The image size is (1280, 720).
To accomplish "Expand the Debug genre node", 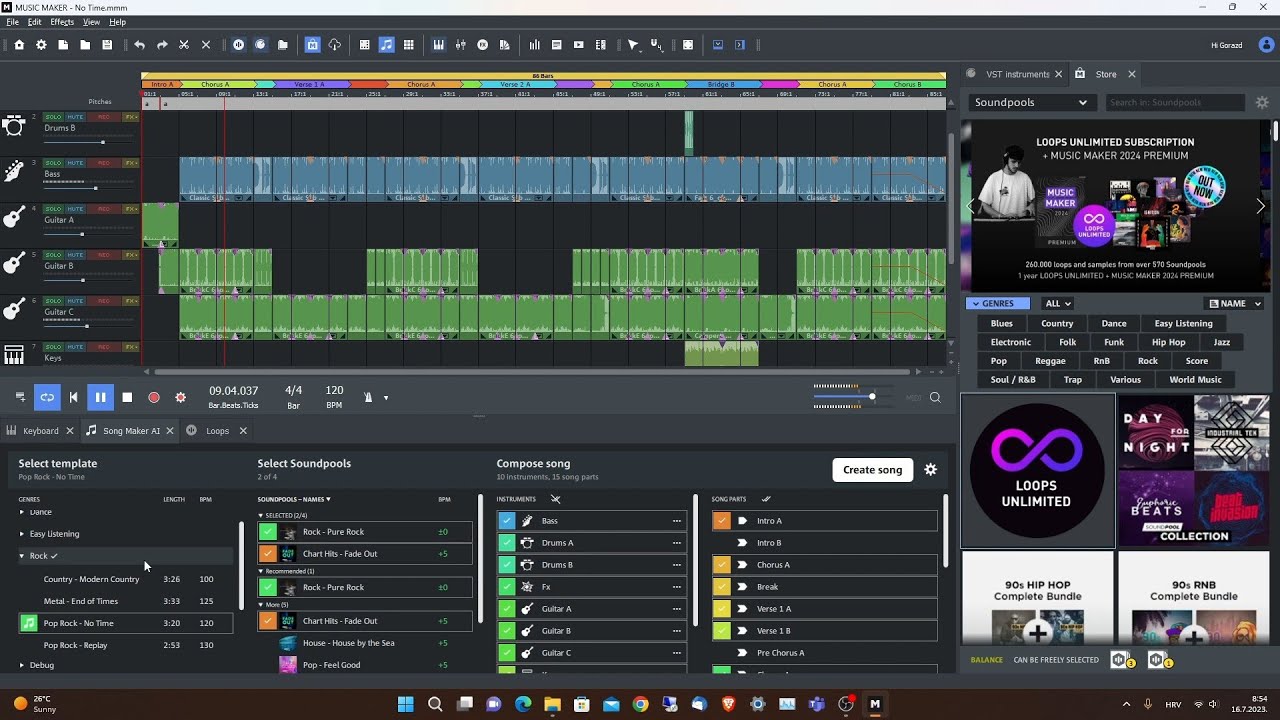I will [21, 665].
